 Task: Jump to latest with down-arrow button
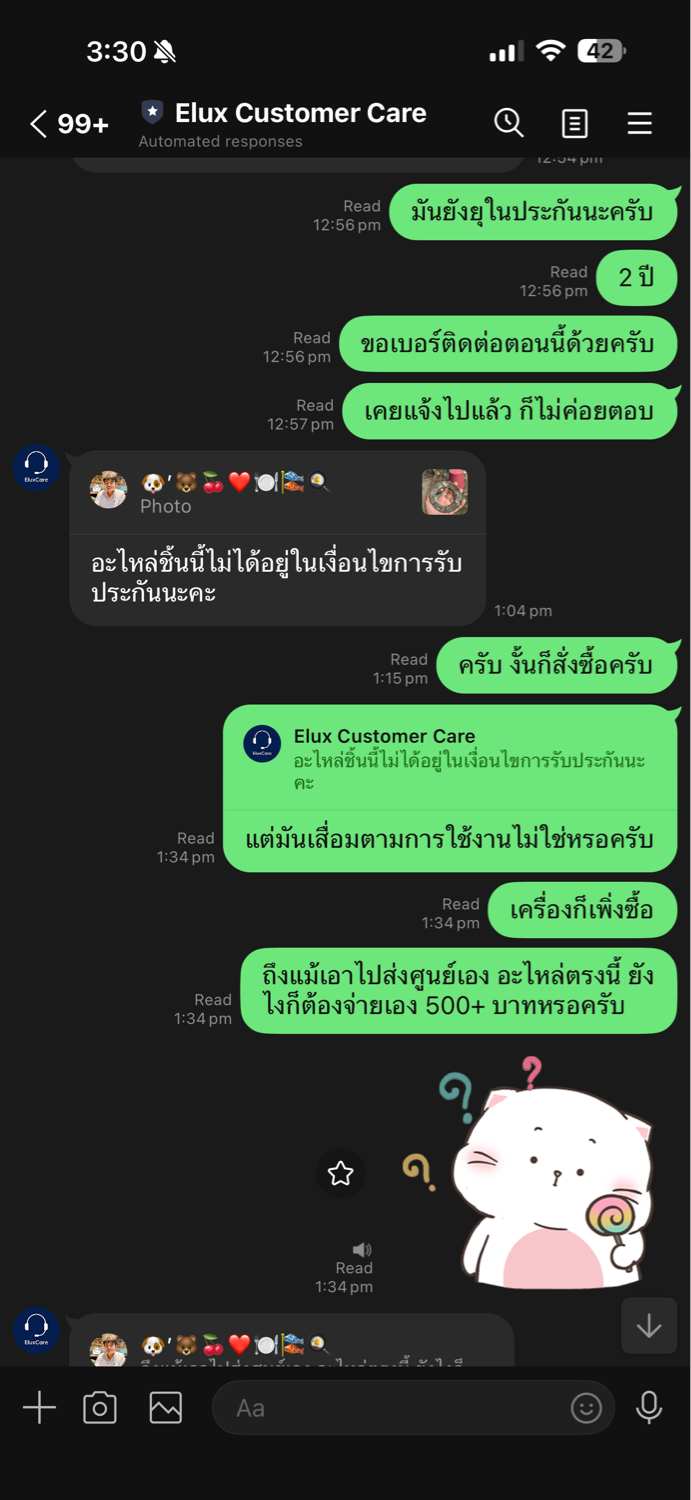649,1326
